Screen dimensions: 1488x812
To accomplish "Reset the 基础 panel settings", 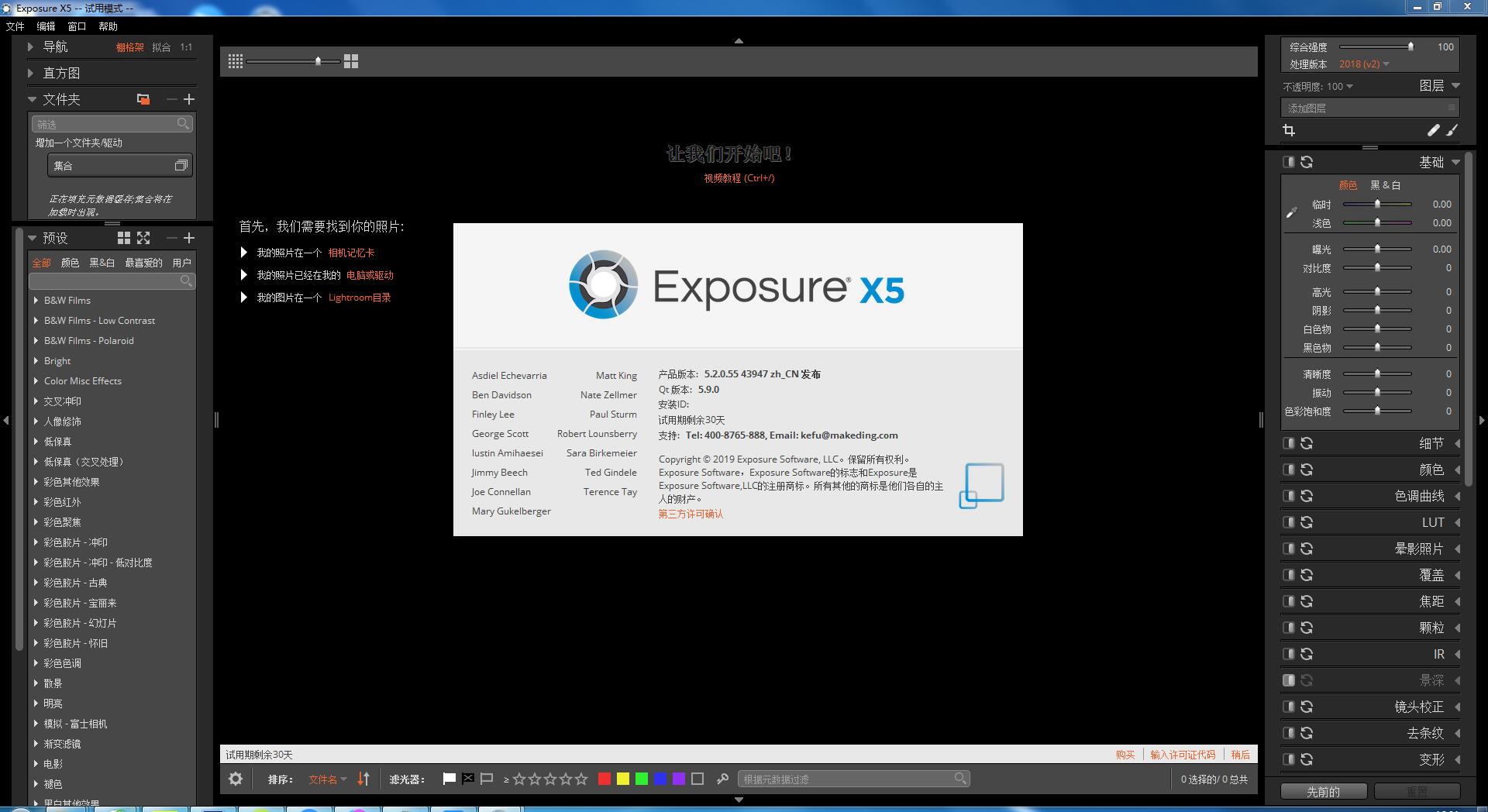I will (1307, 162).
